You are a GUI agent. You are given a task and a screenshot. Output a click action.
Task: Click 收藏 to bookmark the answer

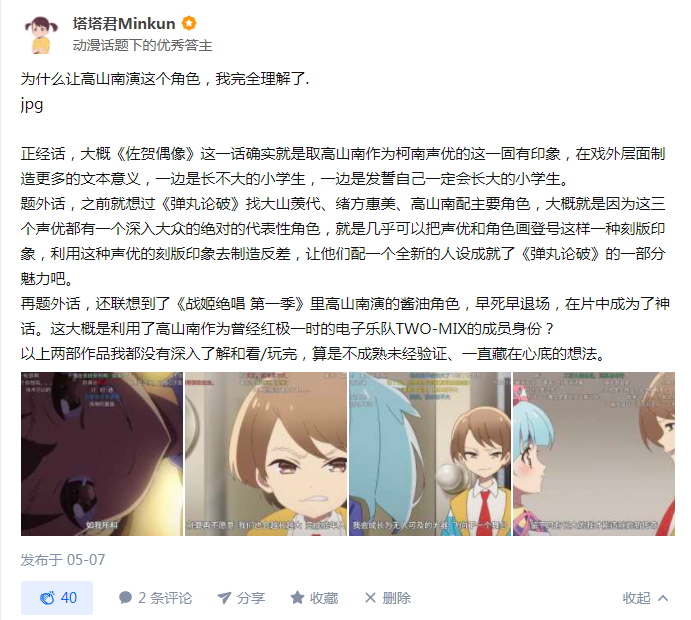pos(324,598)
